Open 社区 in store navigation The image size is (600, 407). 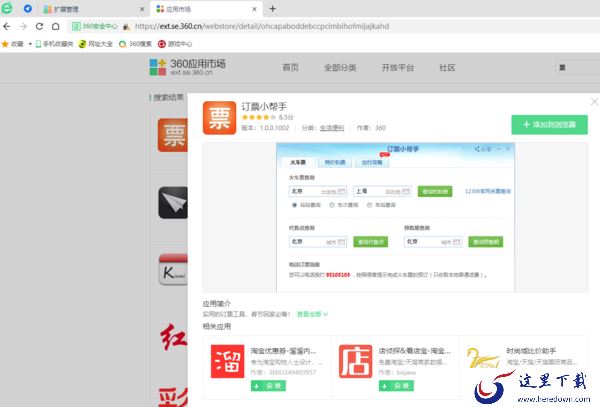(x=447, y=68)
